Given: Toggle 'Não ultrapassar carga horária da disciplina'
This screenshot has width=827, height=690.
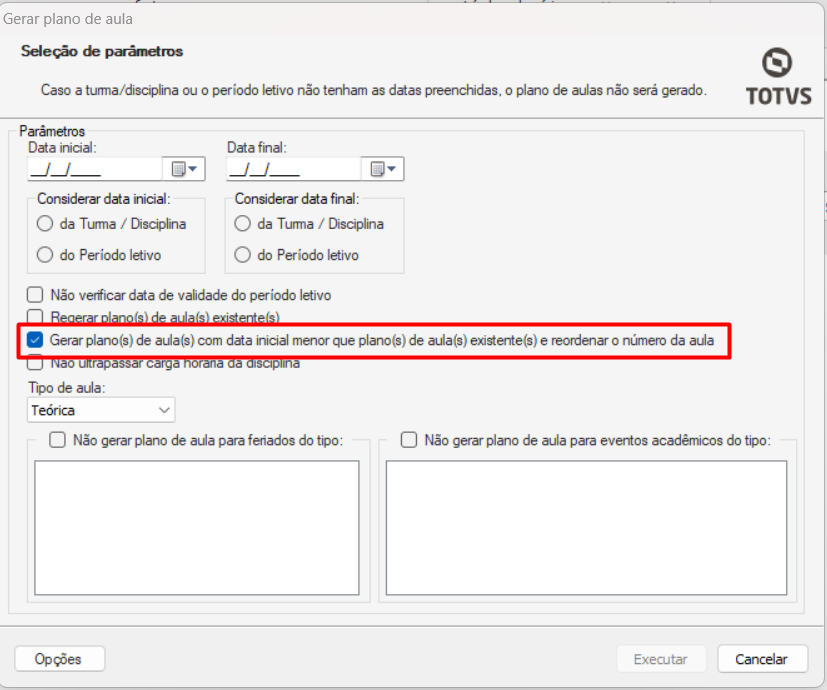Looking at the screenshot, I should coord(36,363).
